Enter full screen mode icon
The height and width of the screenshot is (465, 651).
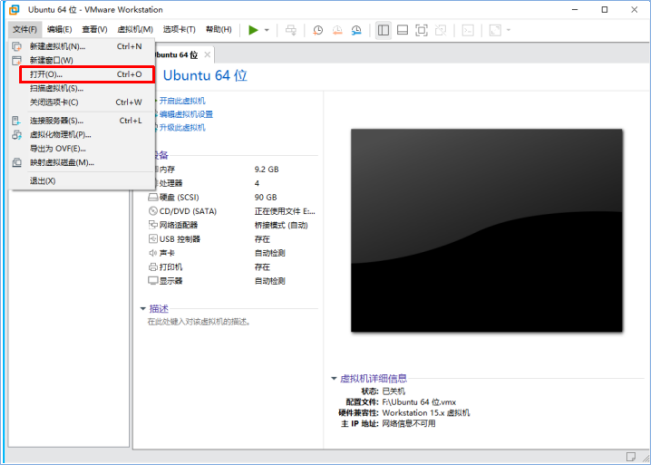[x=421, y=30]
